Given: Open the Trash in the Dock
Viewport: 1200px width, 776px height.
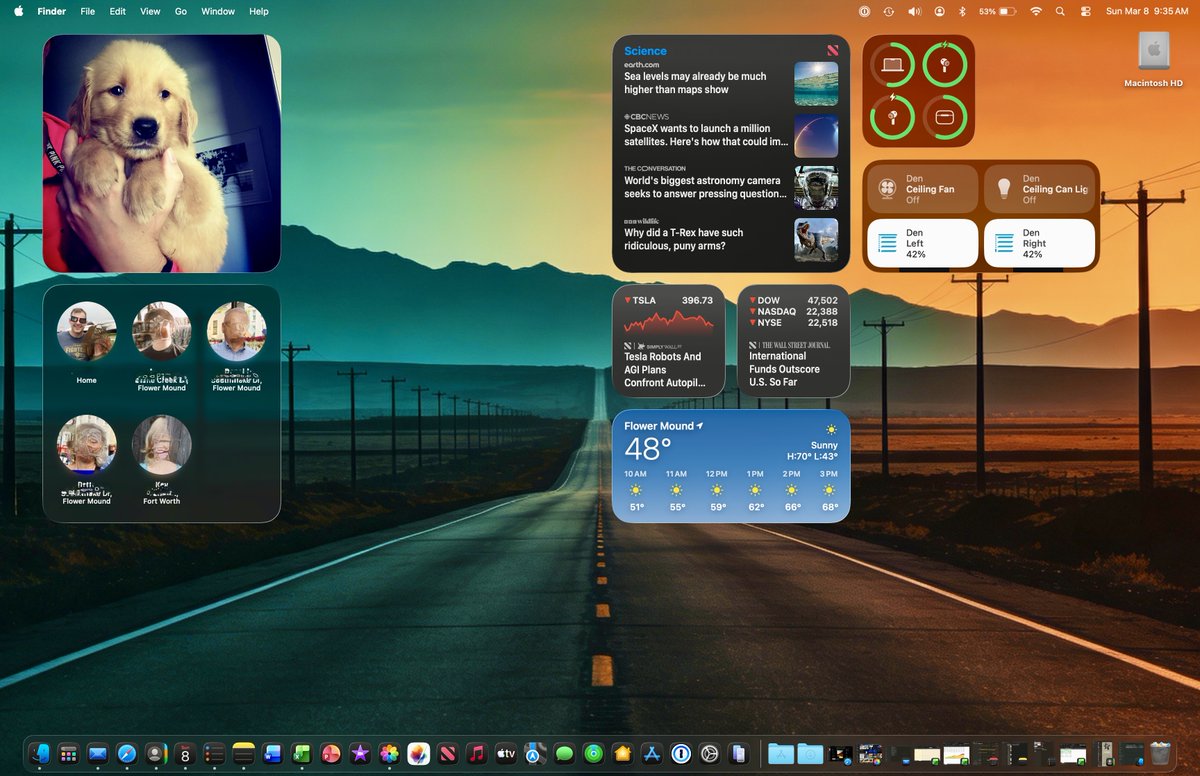Looking at the screenshot, I should click(1160, 754).
